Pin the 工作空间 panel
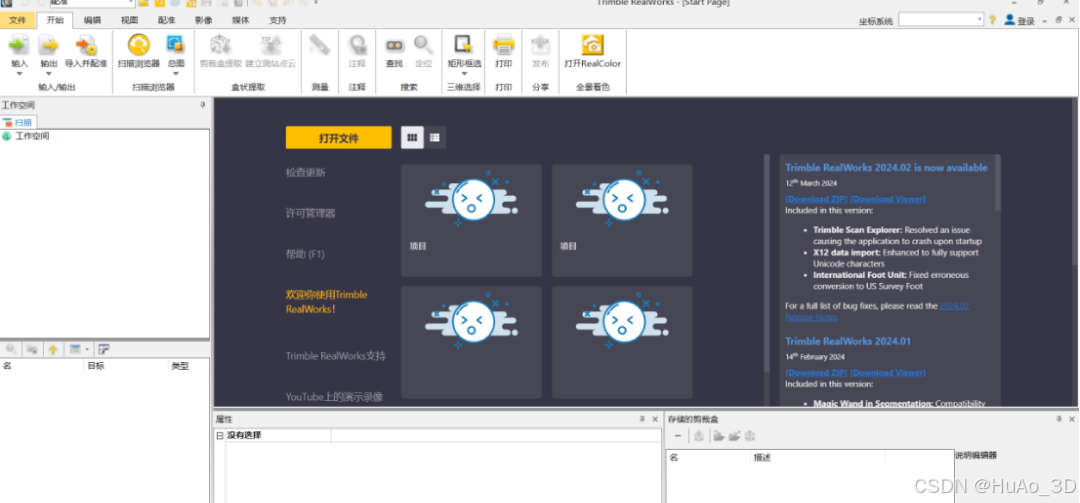The image size is (1080, 503). [x=202, y=105]
